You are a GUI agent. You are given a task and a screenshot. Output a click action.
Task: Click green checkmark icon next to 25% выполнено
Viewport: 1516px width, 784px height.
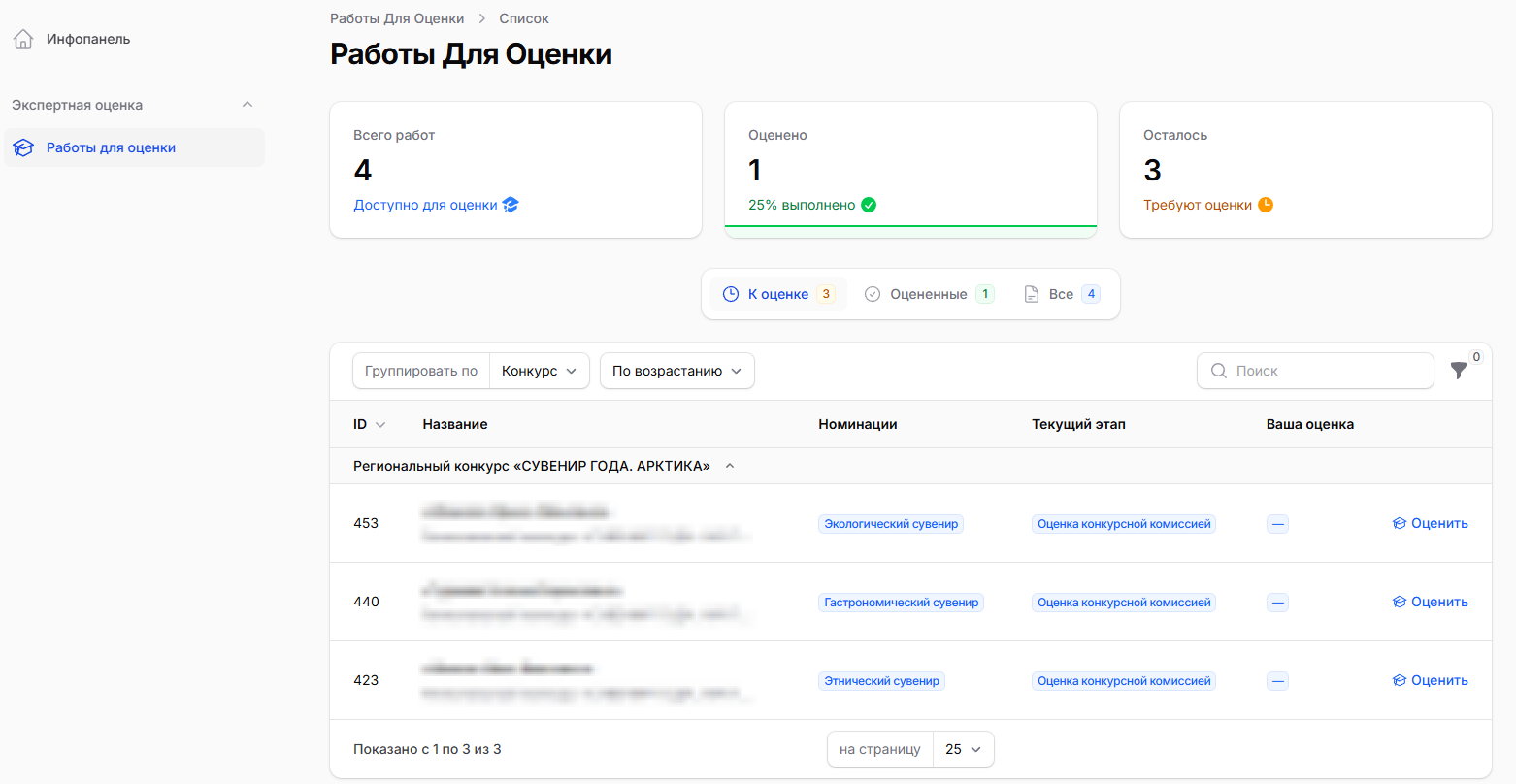[869, 205]
